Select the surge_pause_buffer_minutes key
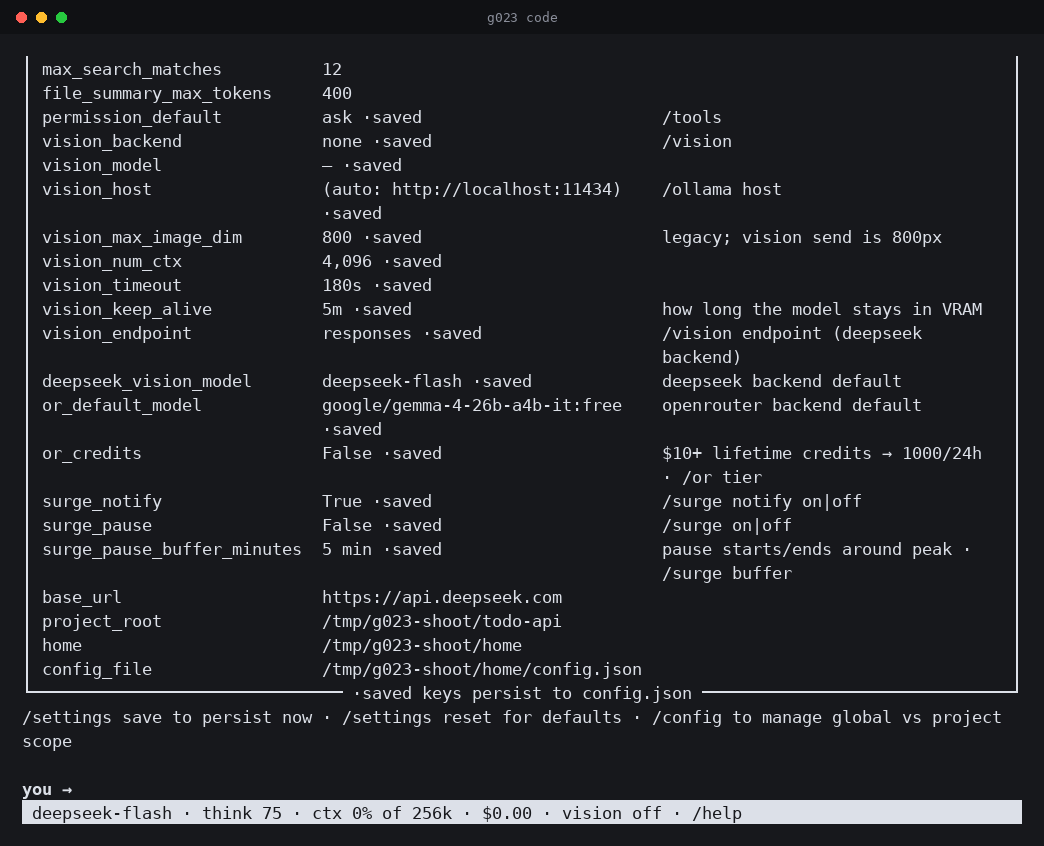The image size is (1044, 846). (x=172, y=548)
